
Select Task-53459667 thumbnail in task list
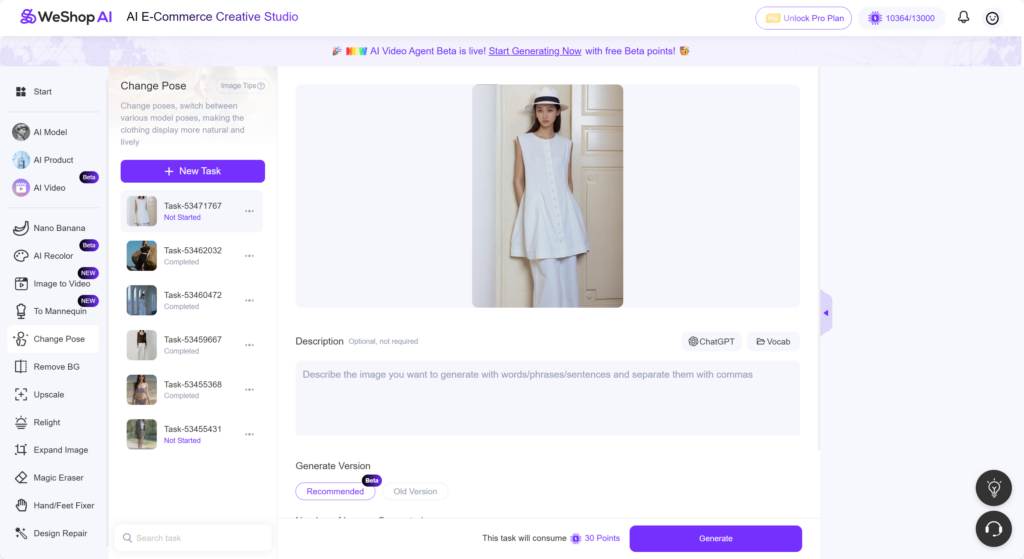142,345
